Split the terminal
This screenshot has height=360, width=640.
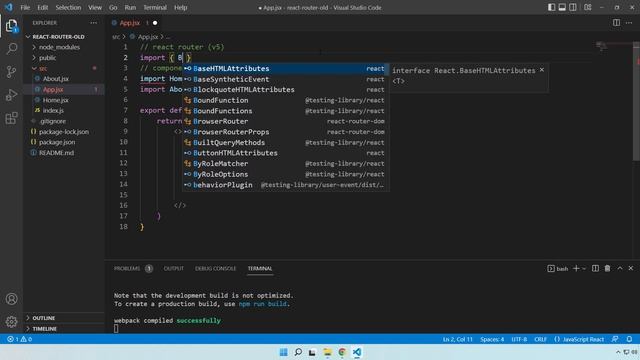[596, 268]
